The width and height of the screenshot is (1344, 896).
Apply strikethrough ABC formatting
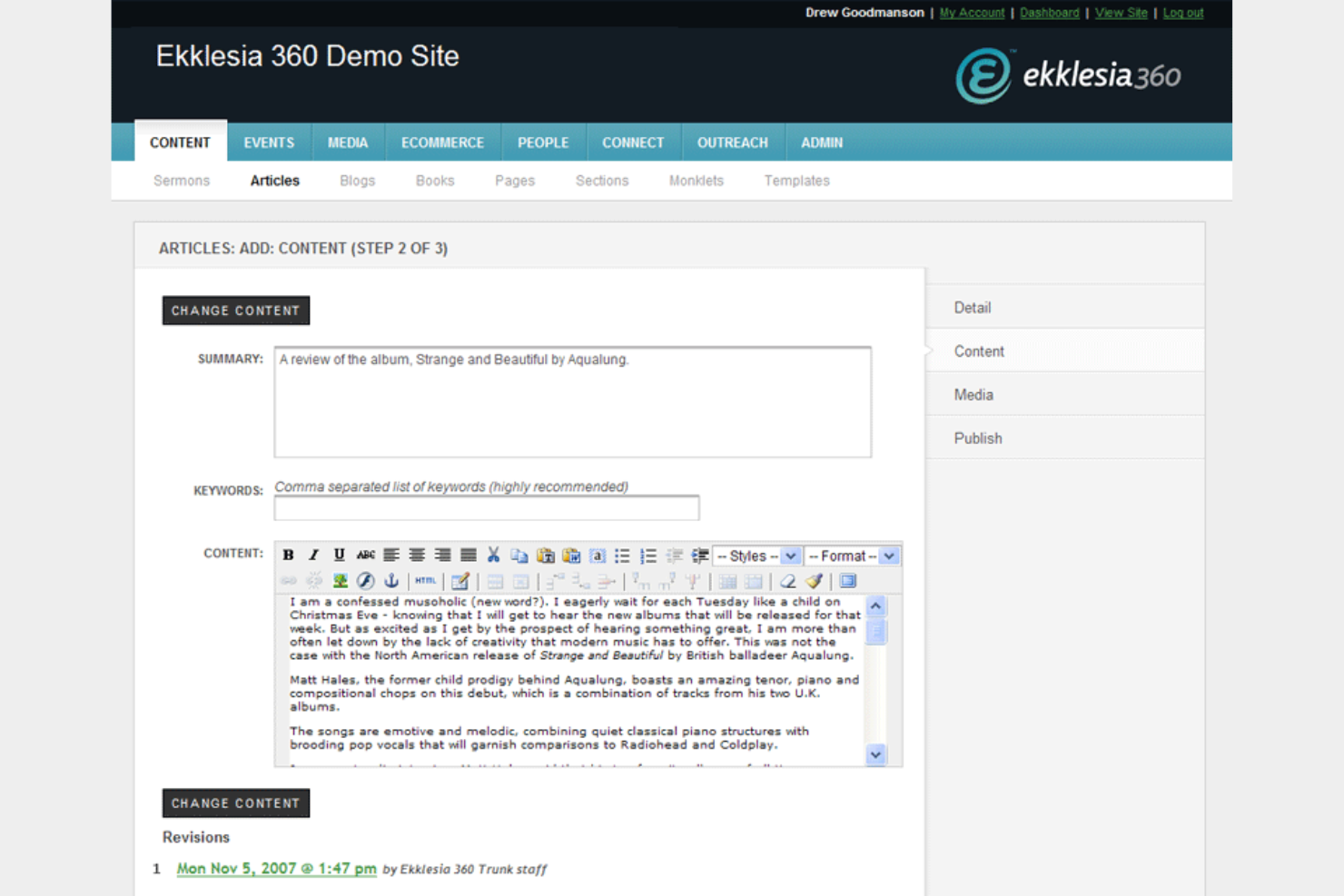(x=365, y=556)
